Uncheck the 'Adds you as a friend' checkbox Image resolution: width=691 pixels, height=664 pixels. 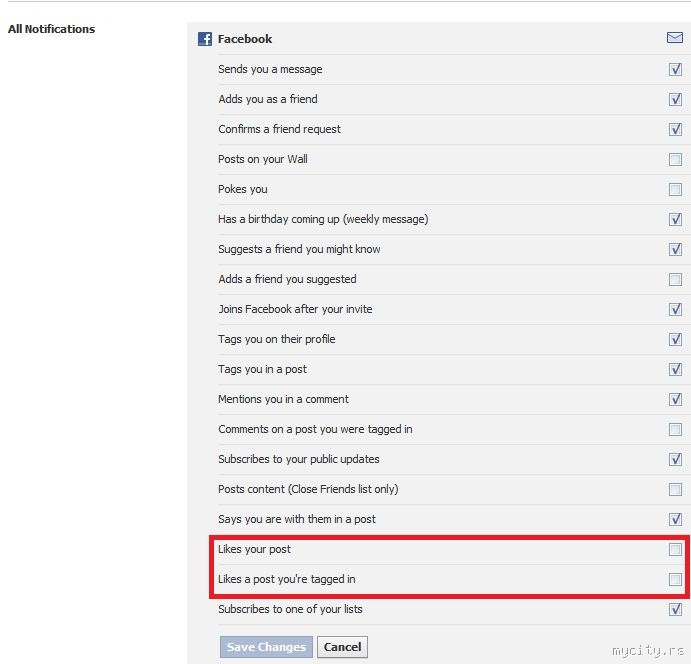pyautogui.click(x=675, y=100)
